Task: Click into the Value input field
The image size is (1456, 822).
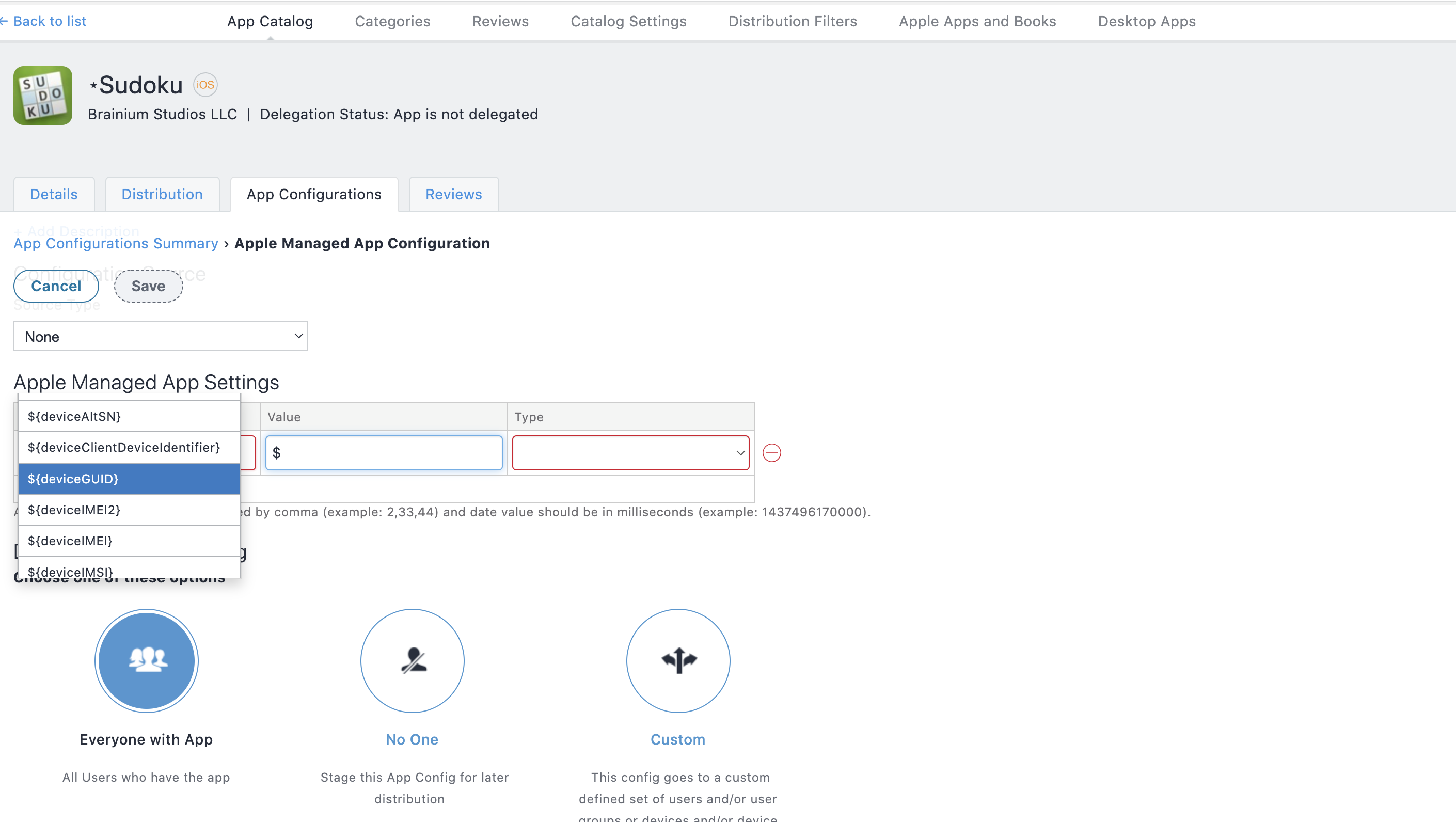Action: point(384,453)
